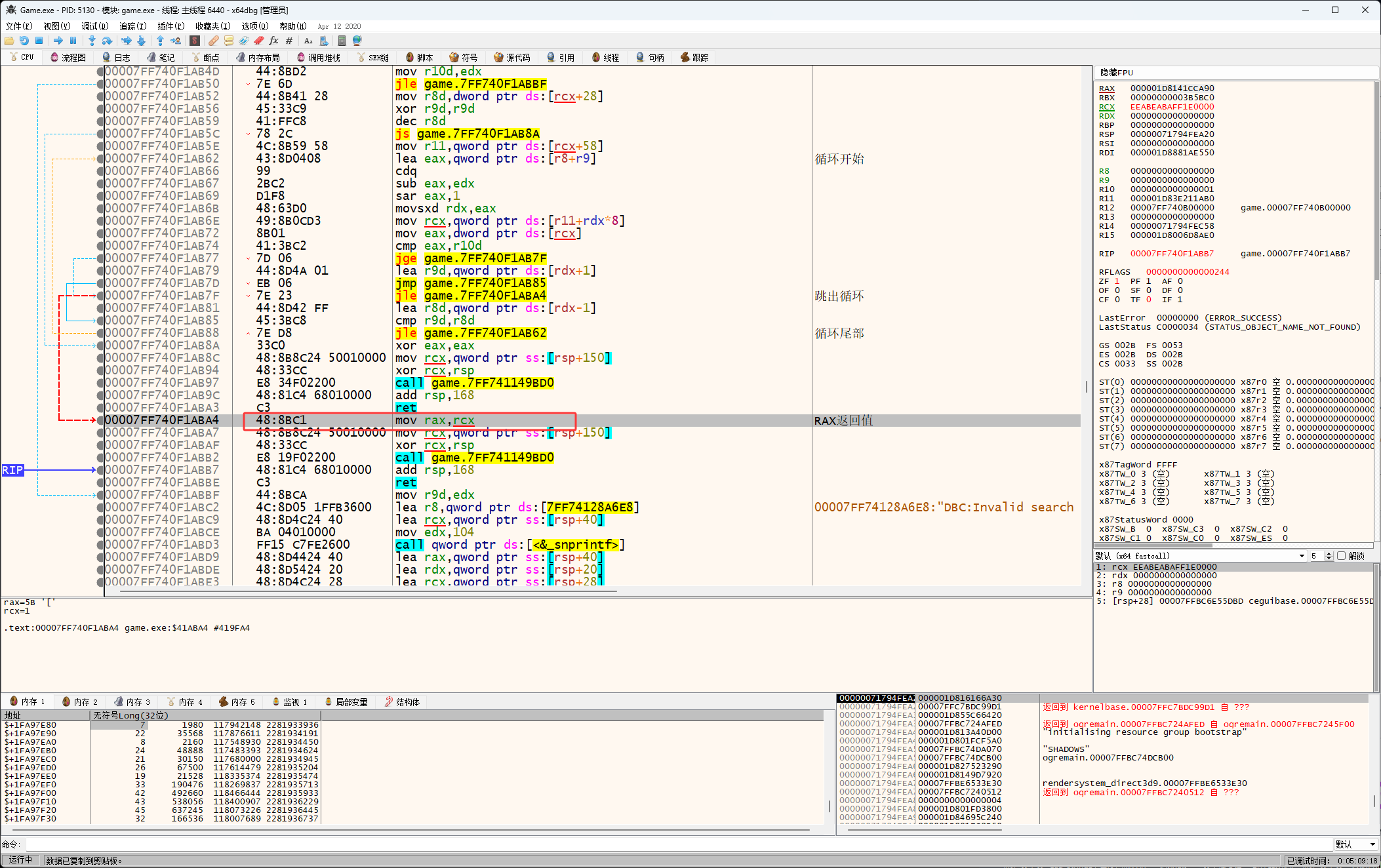Switch to the 断点 breakpoints tab

(x=205, y=58)
